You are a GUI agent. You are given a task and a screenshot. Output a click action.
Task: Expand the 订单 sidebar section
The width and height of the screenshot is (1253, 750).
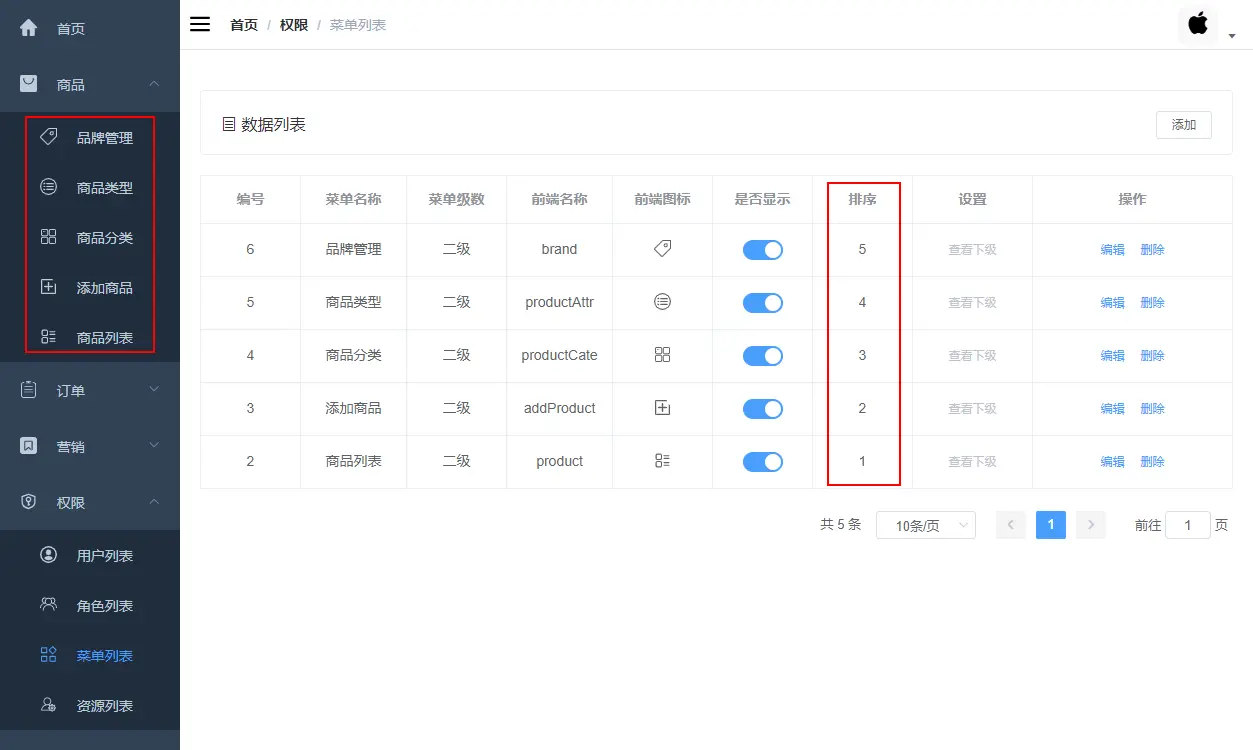click(154, 390)
